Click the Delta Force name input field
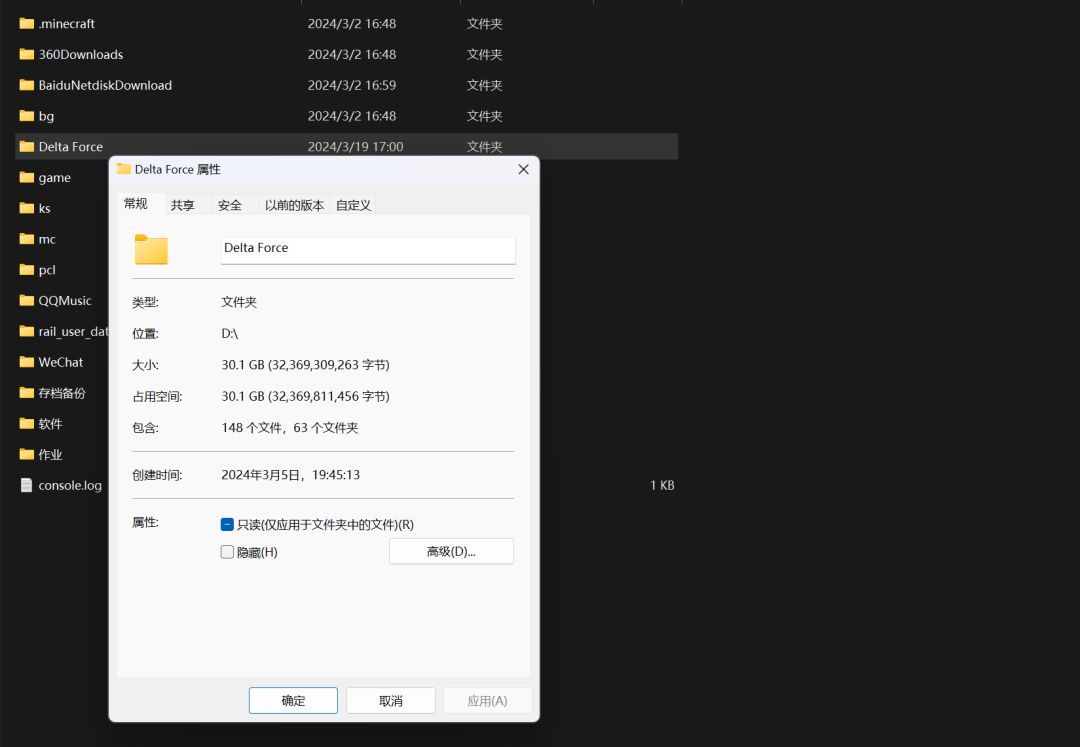The width and height of the screenshot is (1080, 747). point(368,250)
